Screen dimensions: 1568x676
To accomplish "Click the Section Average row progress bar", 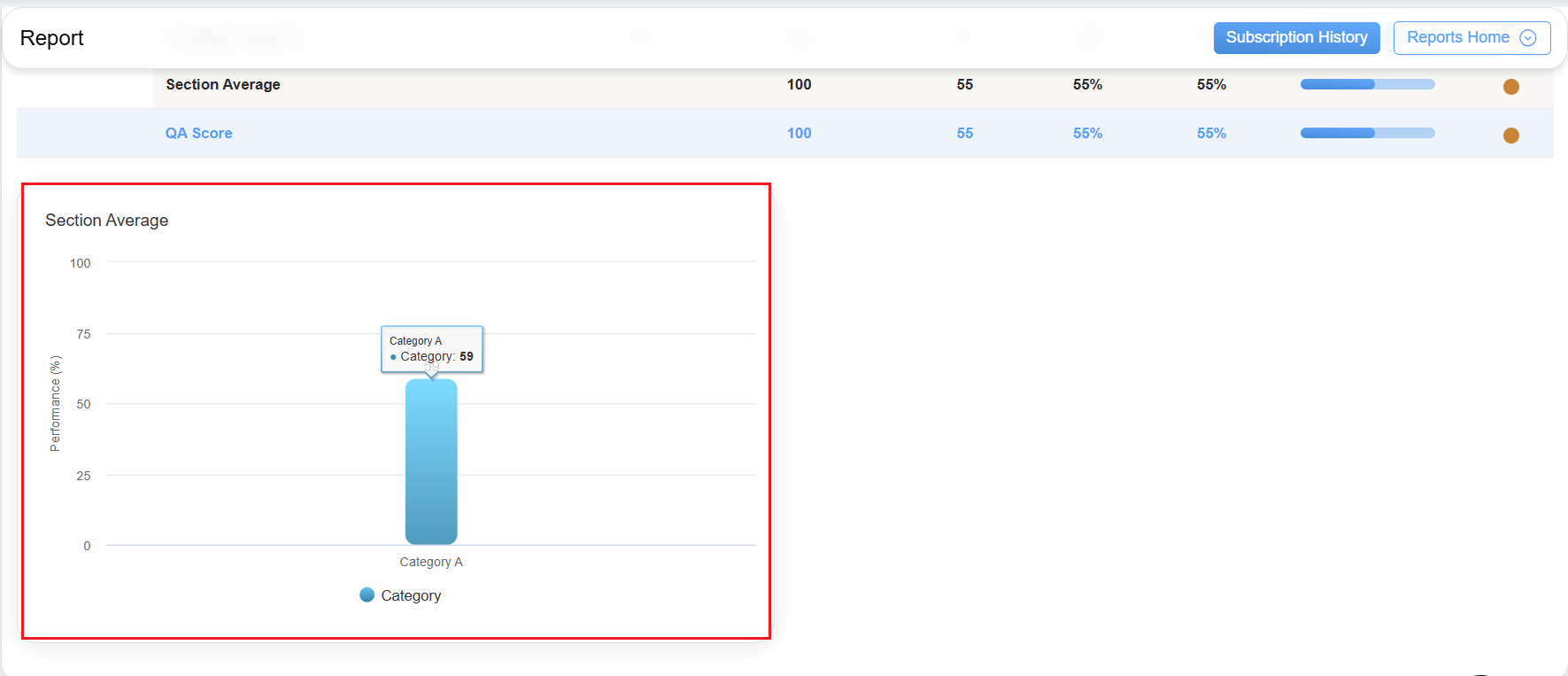I will (1367, 84).
